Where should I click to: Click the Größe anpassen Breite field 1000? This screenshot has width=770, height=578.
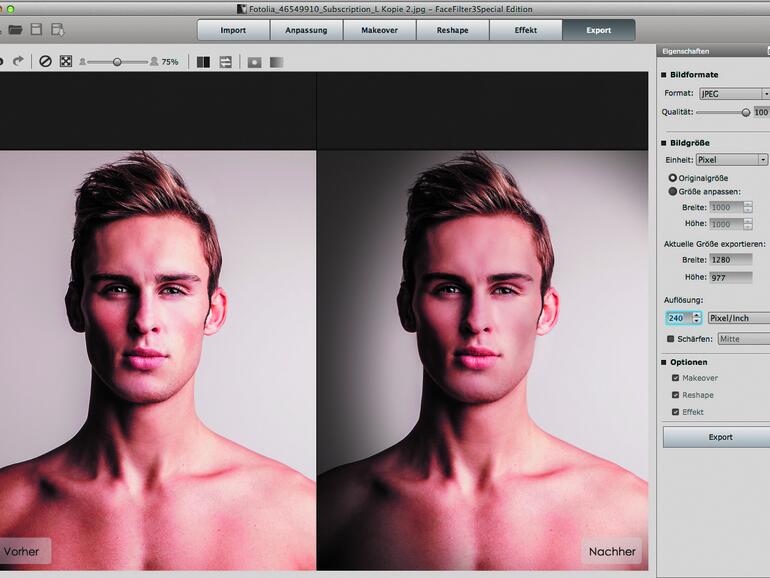tap(726, 207)
